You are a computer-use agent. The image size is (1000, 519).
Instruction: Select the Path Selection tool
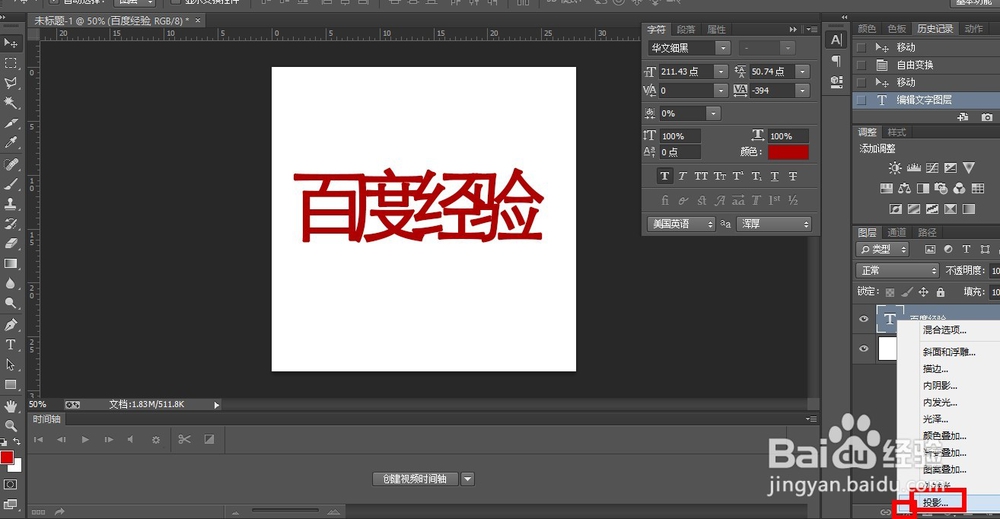coord(11,365)
